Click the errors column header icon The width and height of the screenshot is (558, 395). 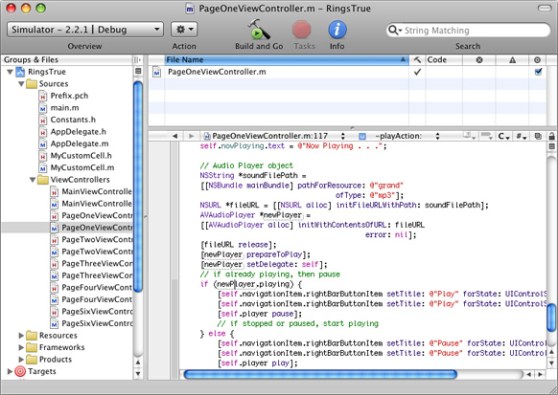tap(479, 60)
